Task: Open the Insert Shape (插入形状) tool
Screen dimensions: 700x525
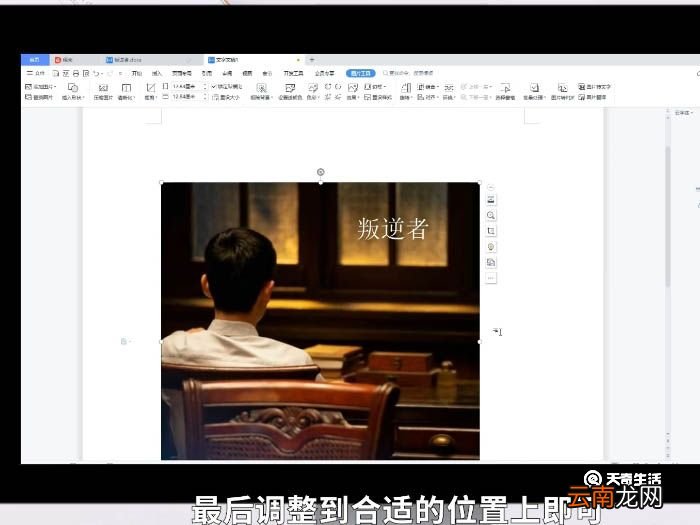Action: tap(72, 91)
